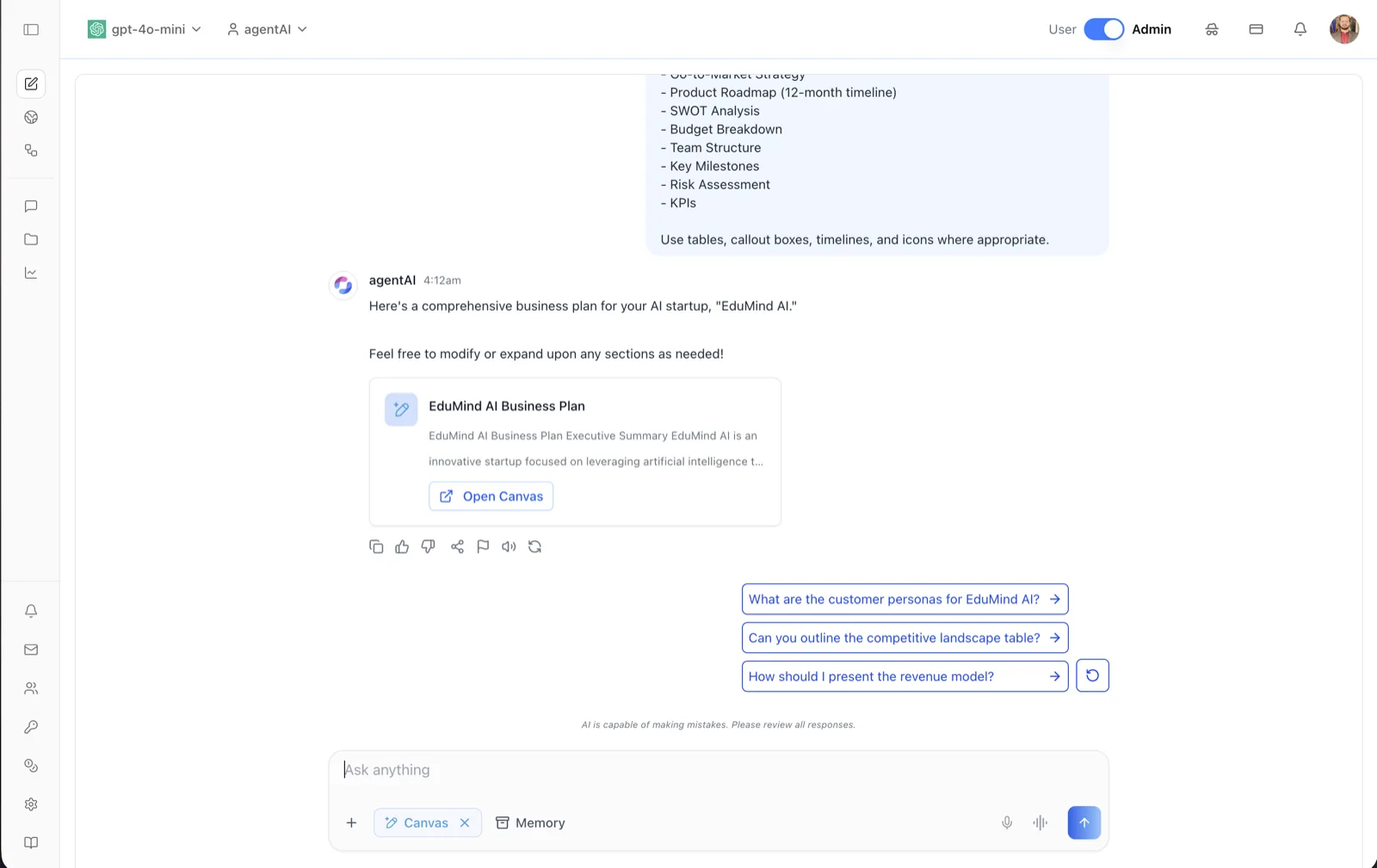Viewport: 1377px width, 868px height.
Task: Click the canvas card pencil icon
Action: pos(401,409)
